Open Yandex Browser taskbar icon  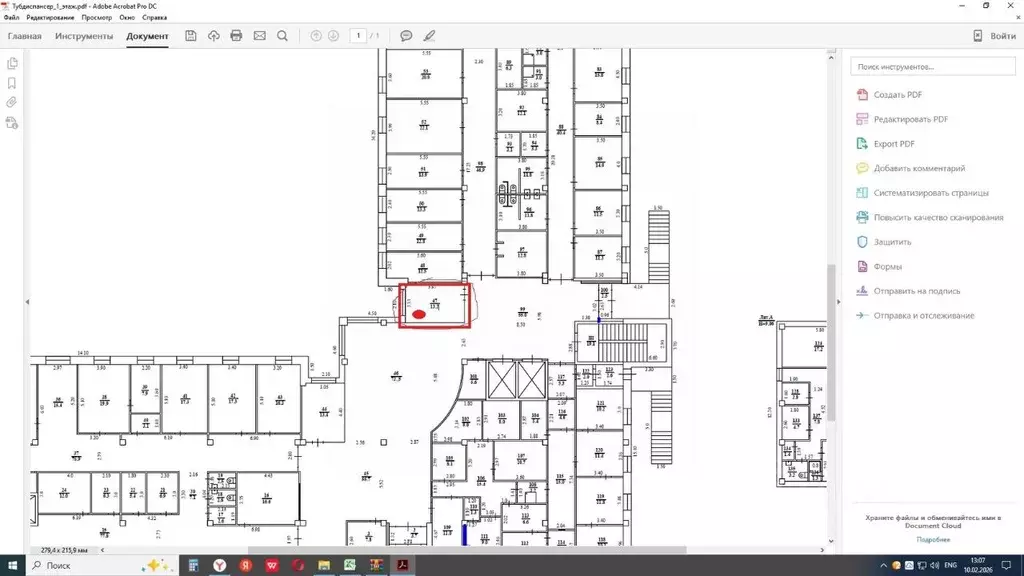click(219, 565)
